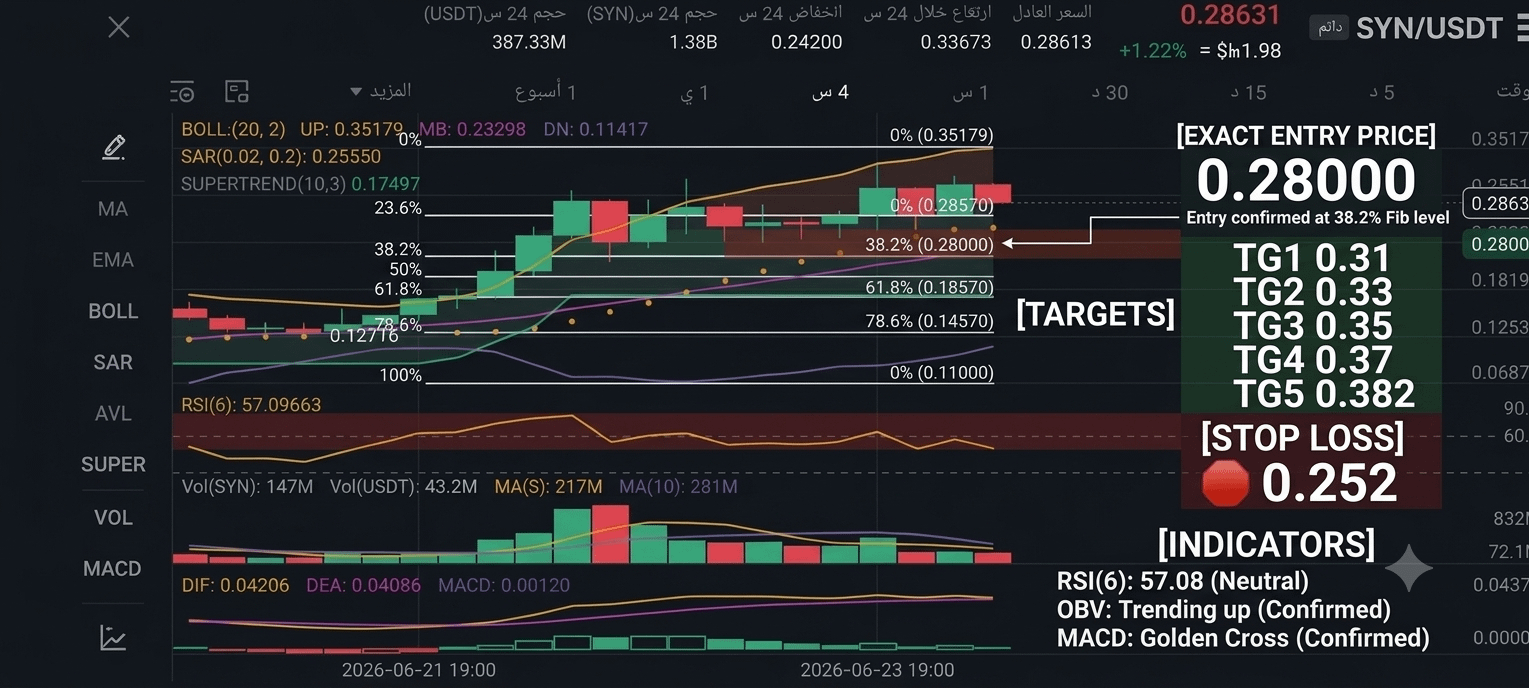Screen dimensions: 1529x688
Task: Toggle the VOL sub-indicator
Action: click(113, 517)
